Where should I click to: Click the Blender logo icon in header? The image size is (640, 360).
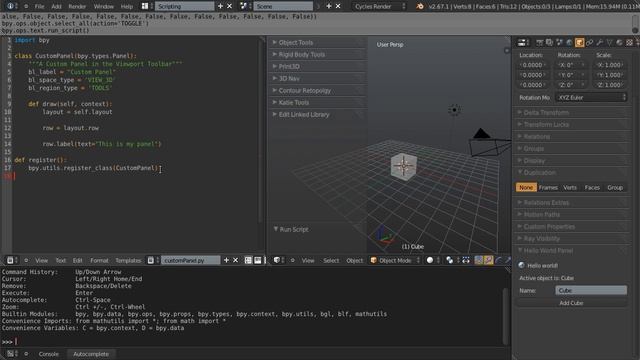point(420,6)
